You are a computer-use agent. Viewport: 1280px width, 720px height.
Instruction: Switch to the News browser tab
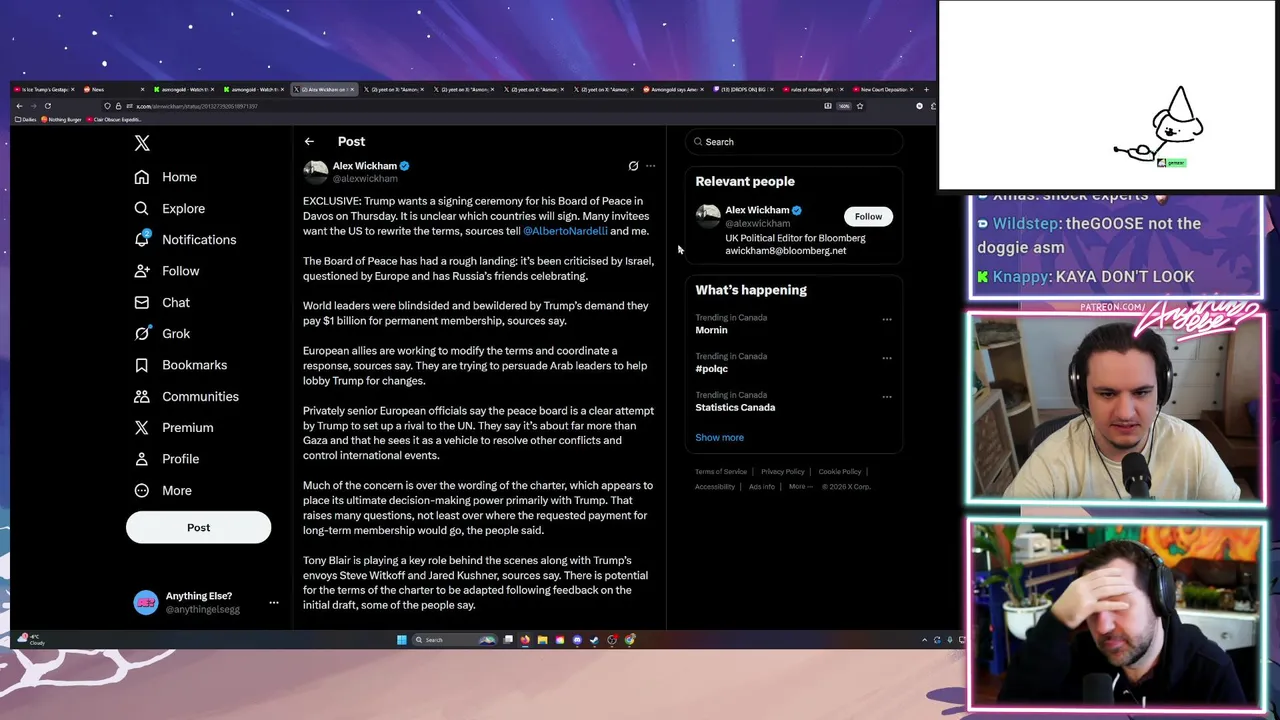pyautogui.click(x=114, y=90)
